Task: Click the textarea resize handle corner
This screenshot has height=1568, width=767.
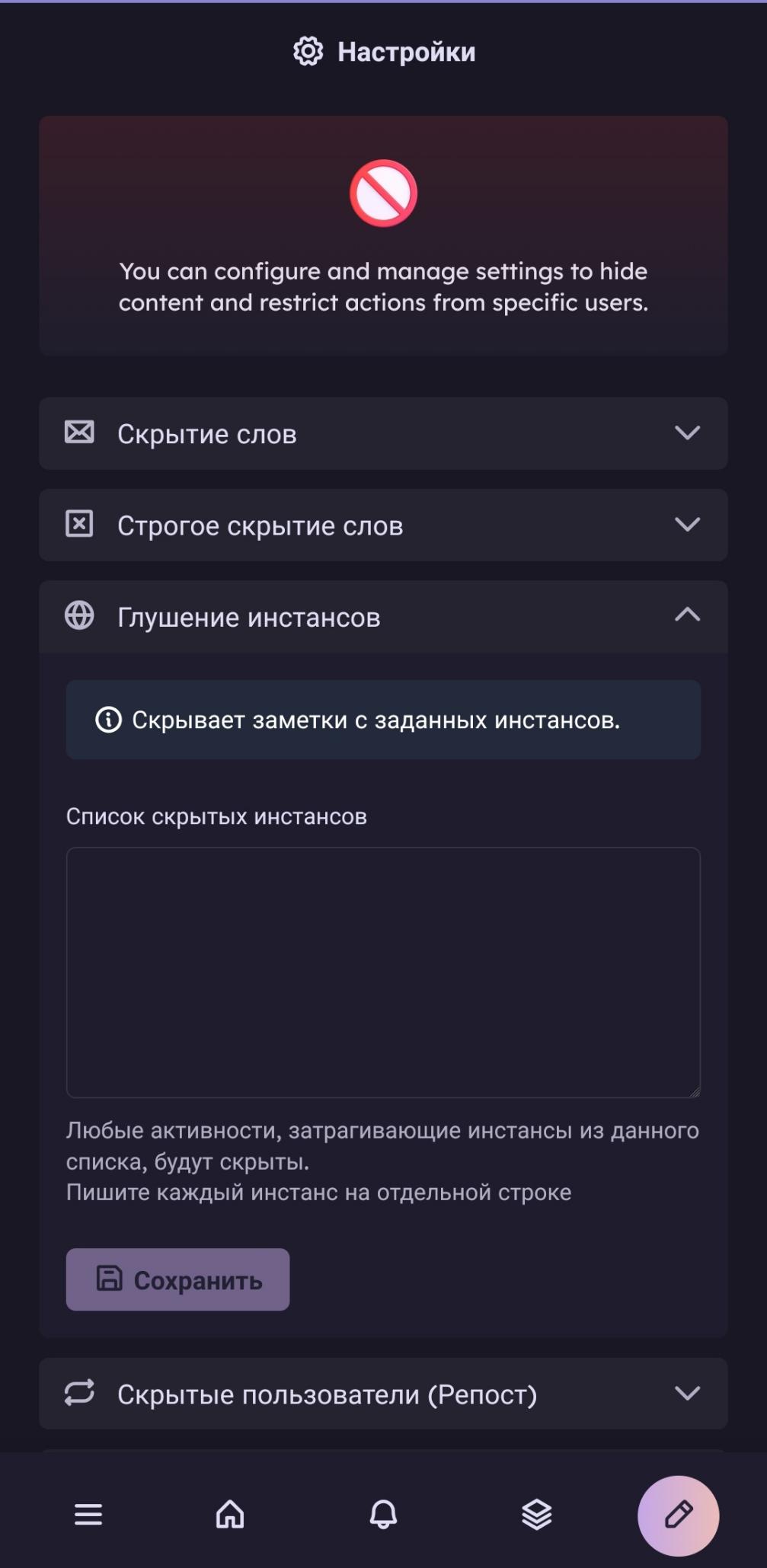Action: (694, 1091)
